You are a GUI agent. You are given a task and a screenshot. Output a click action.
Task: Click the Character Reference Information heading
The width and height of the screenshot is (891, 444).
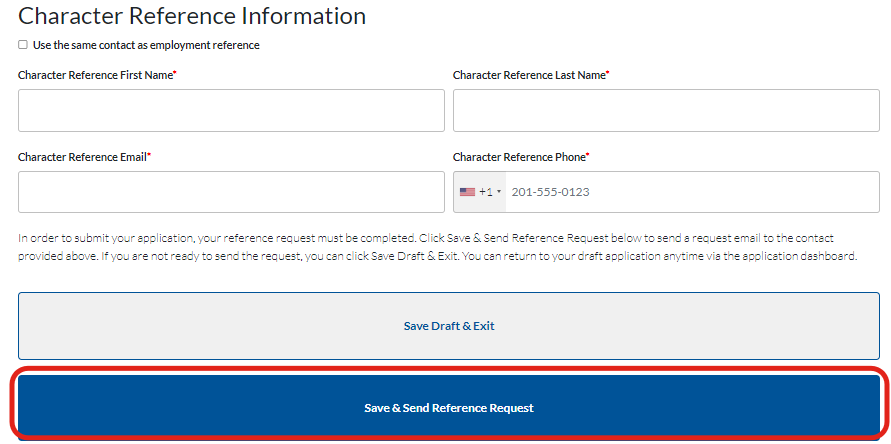coord(192,16)
